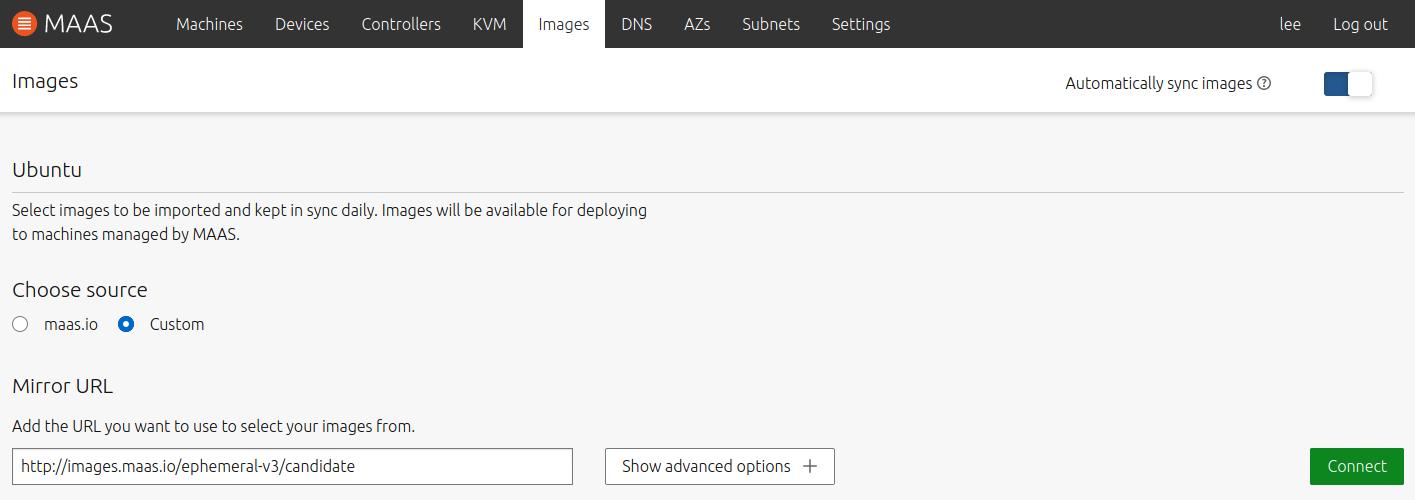Open Settings in the top navigation
This screenshot has width=1415, height=500.
tap(860, 24)
